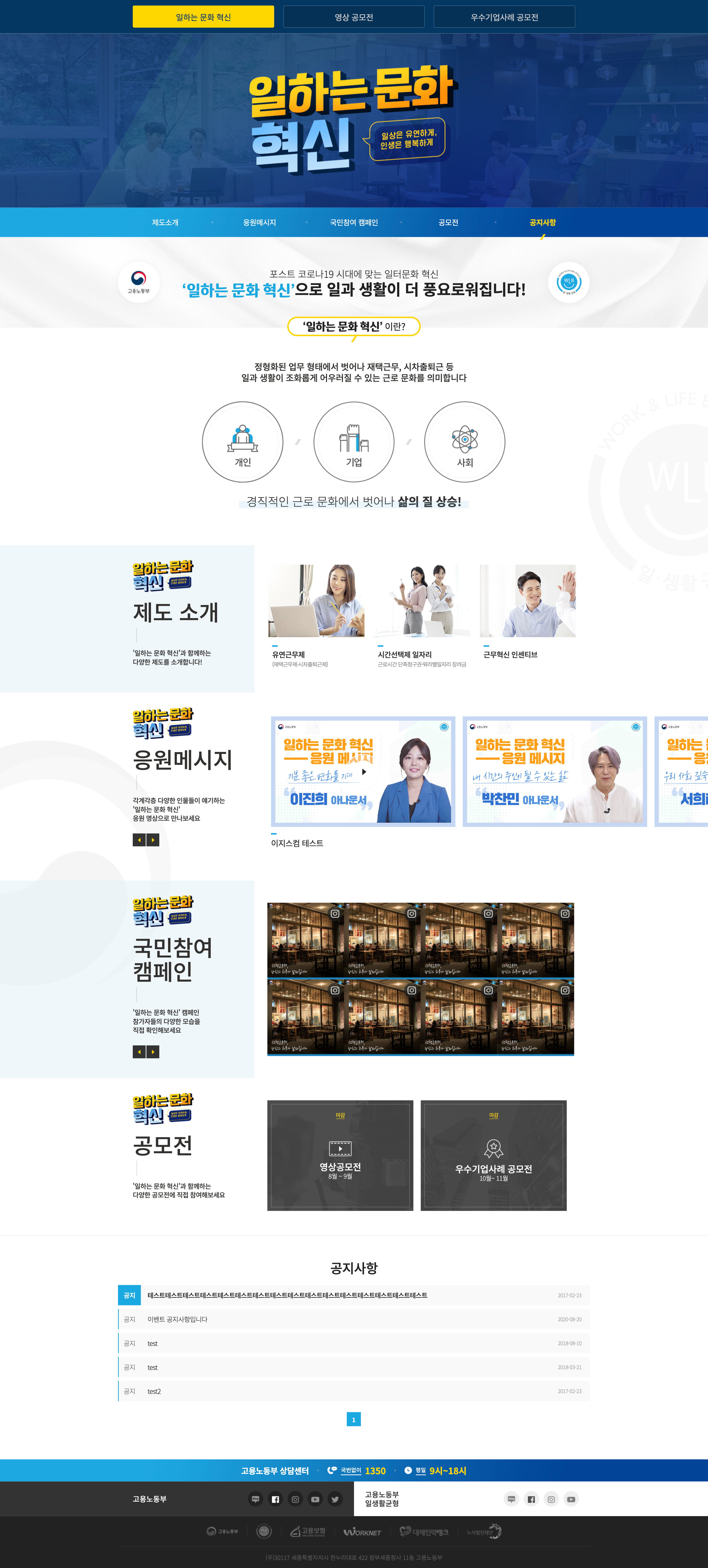The width and height of the screenshot is (708, 1568).
Task: Open 고용노동부 Twitter icon in footer
Action: pos(335,1499)
